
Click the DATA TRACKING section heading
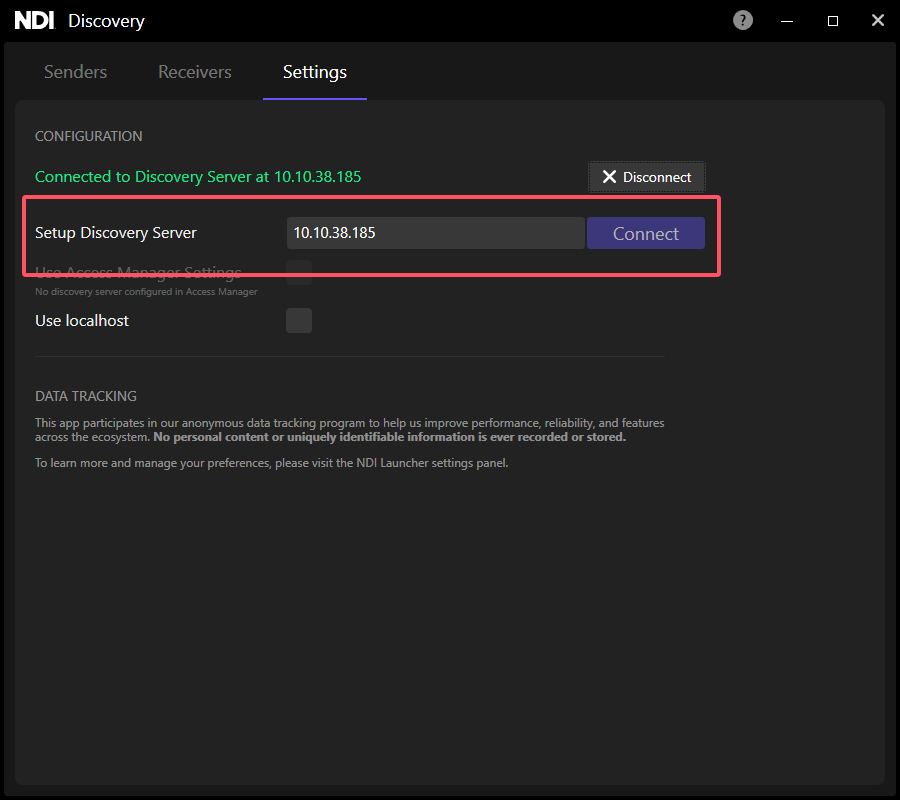(x=86, y=396)
